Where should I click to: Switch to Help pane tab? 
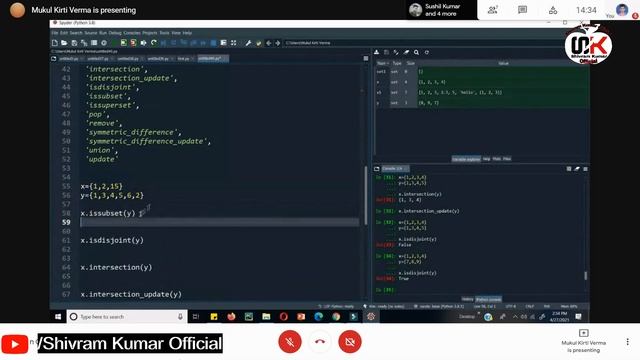tap(487, 159)
